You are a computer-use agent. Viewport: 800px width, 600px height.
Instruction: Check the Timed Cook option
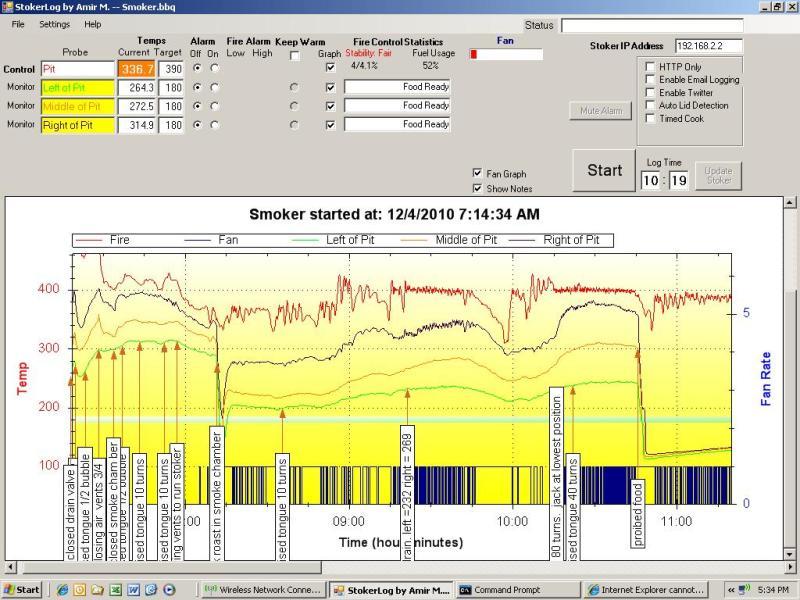649,118
